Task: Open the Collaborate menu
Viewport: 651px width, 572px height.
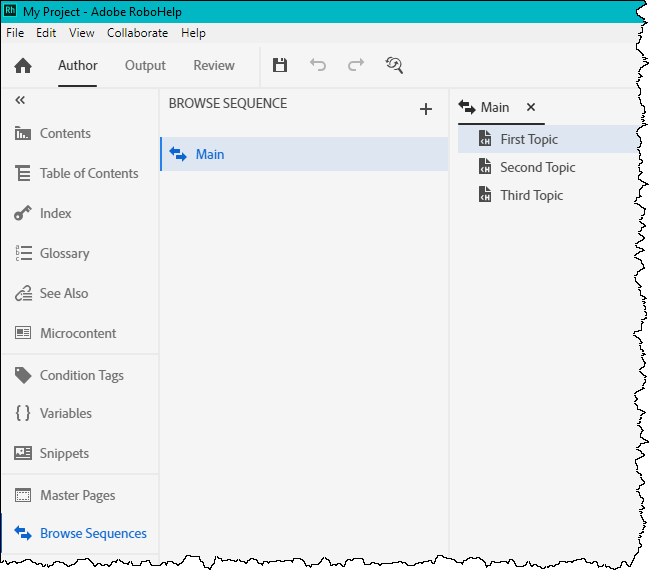Action: [138, 33]
